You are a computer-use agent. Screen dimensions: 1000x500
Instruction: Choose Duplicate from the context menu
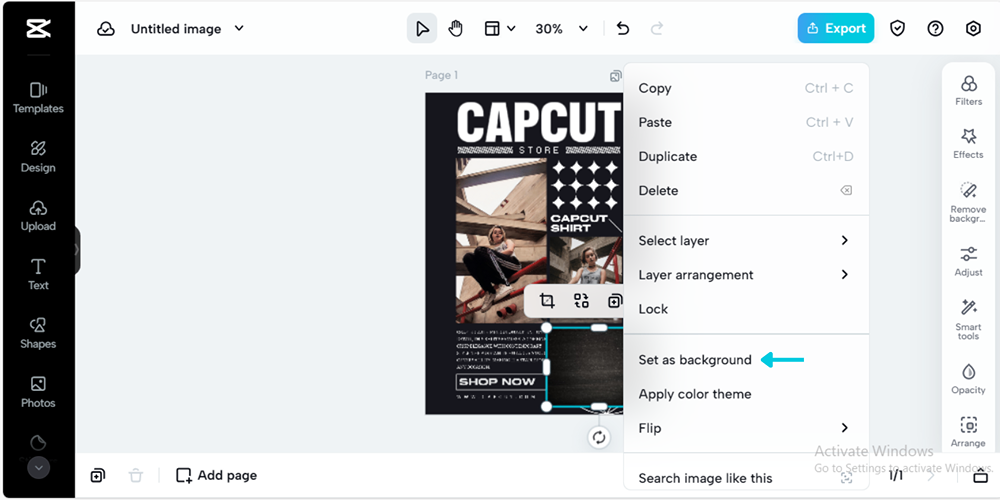(746, 156)
